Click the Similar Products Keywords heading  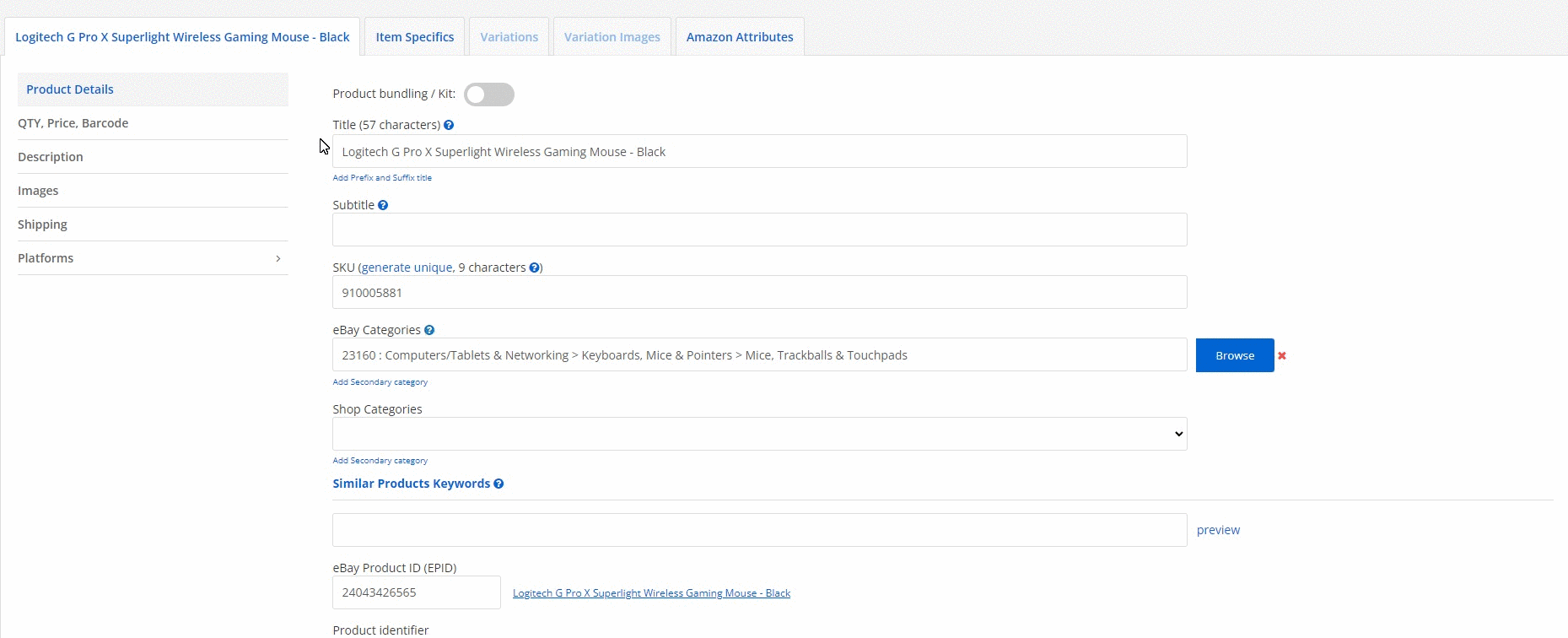pyautogui.click(x=411, y=484)
